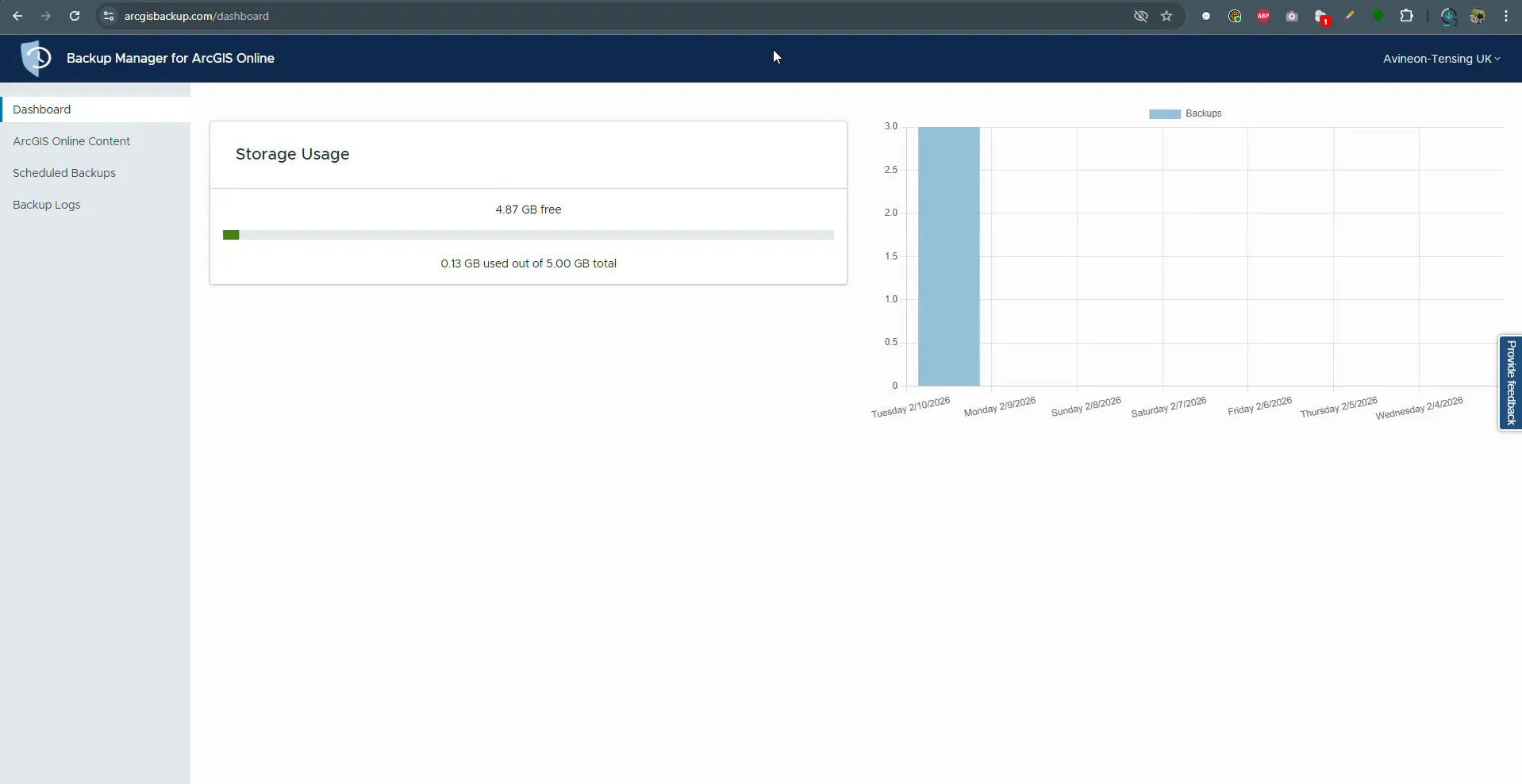Click the Backup Manager for ArcGIS Online title

pyautogui.click(x=171, y=58)
